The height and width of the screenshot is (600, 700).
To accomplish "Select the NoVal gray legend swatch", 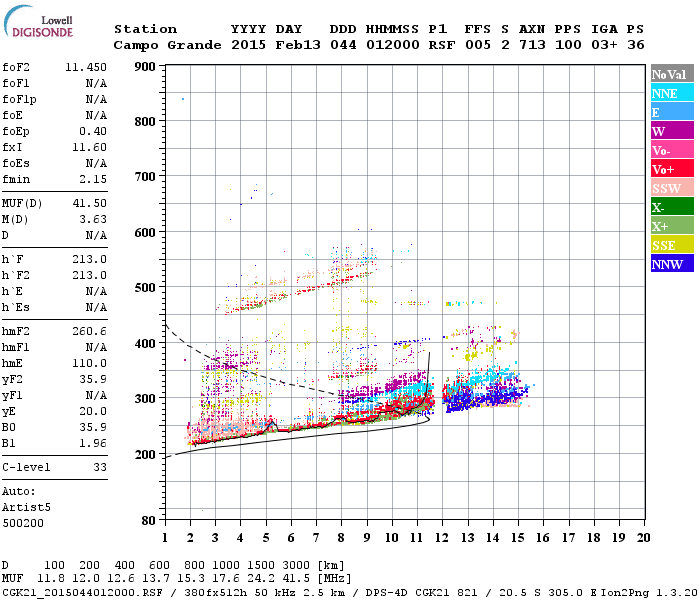I will point(672,74).
